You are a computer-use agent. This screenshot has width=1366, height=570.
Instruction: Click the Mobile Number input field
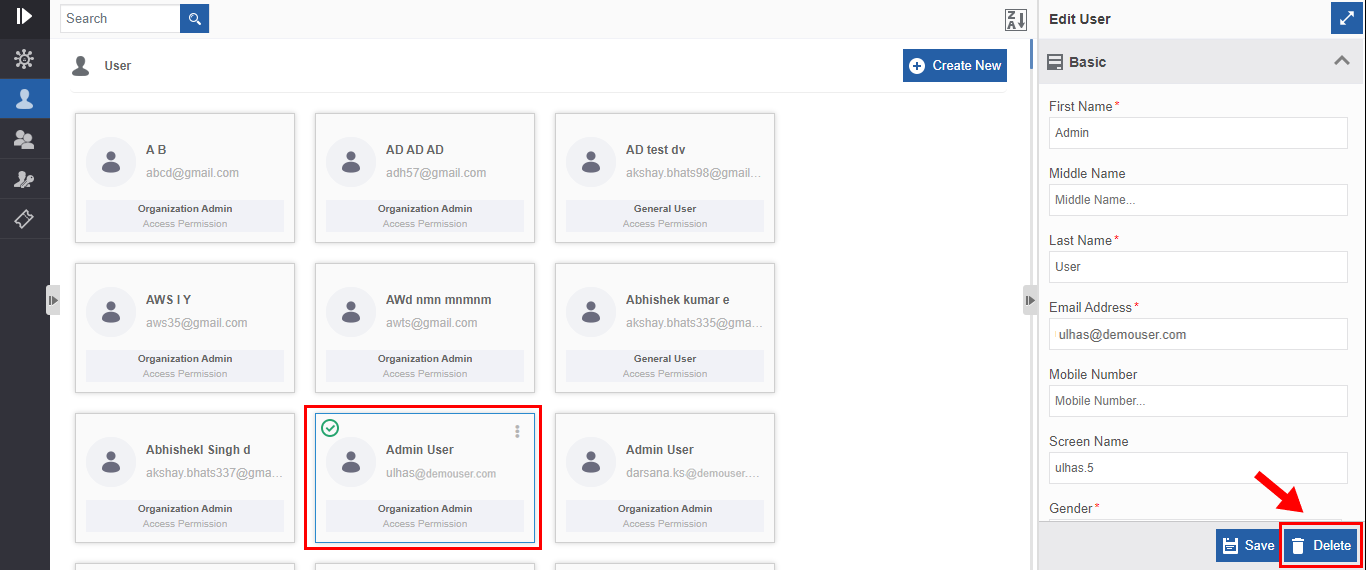[1198, 401]
